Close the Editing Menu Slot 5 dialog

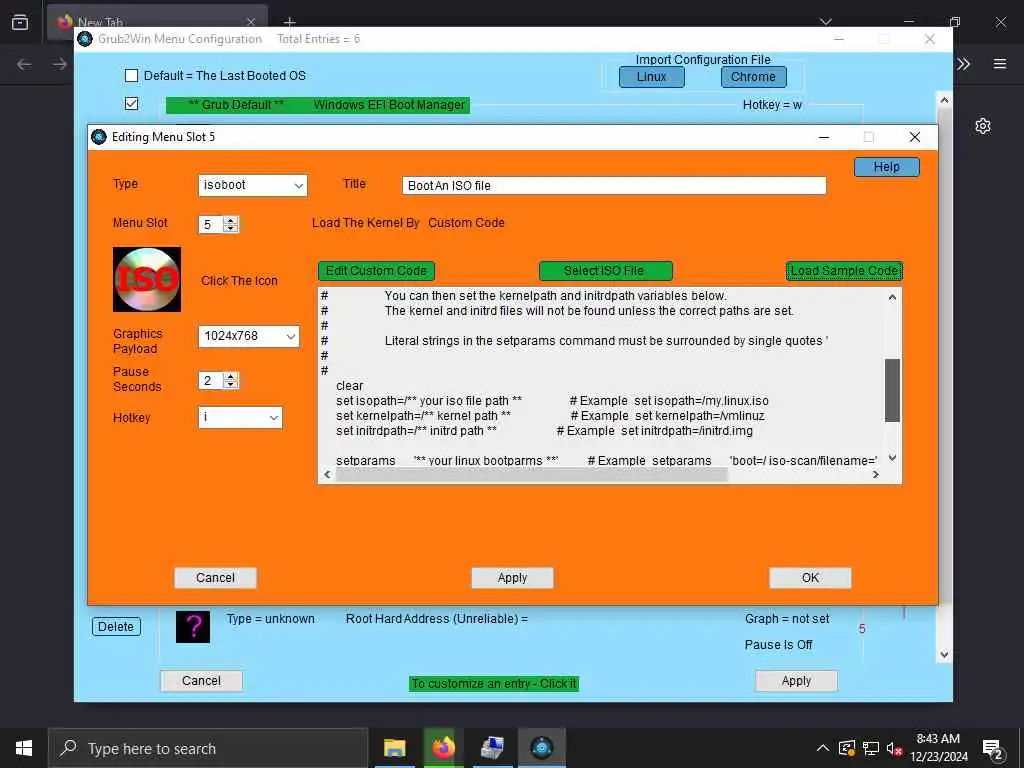coord(915,137)
